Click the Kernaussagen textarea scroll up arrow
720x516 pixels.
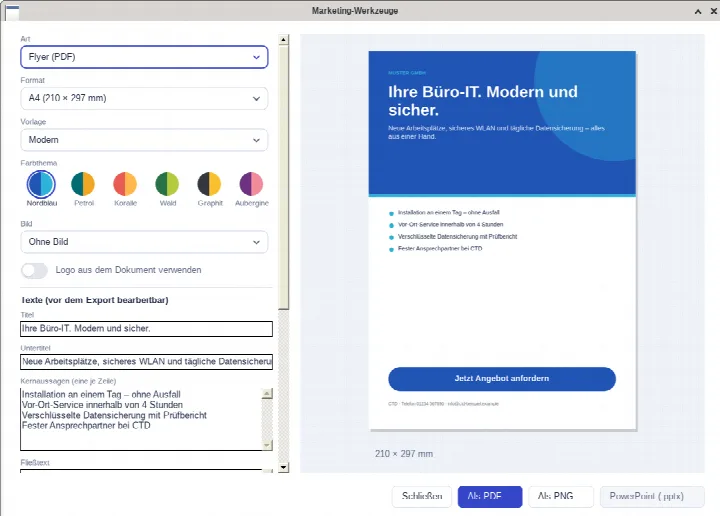pyautogui.click(x=267, y=393)
